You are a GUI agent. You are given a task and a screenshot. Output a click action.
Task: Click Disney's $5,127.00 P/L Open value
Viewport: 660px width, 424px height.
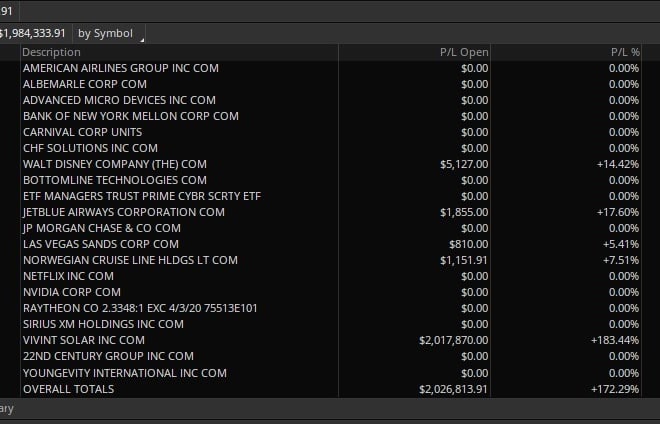point(464,164)
